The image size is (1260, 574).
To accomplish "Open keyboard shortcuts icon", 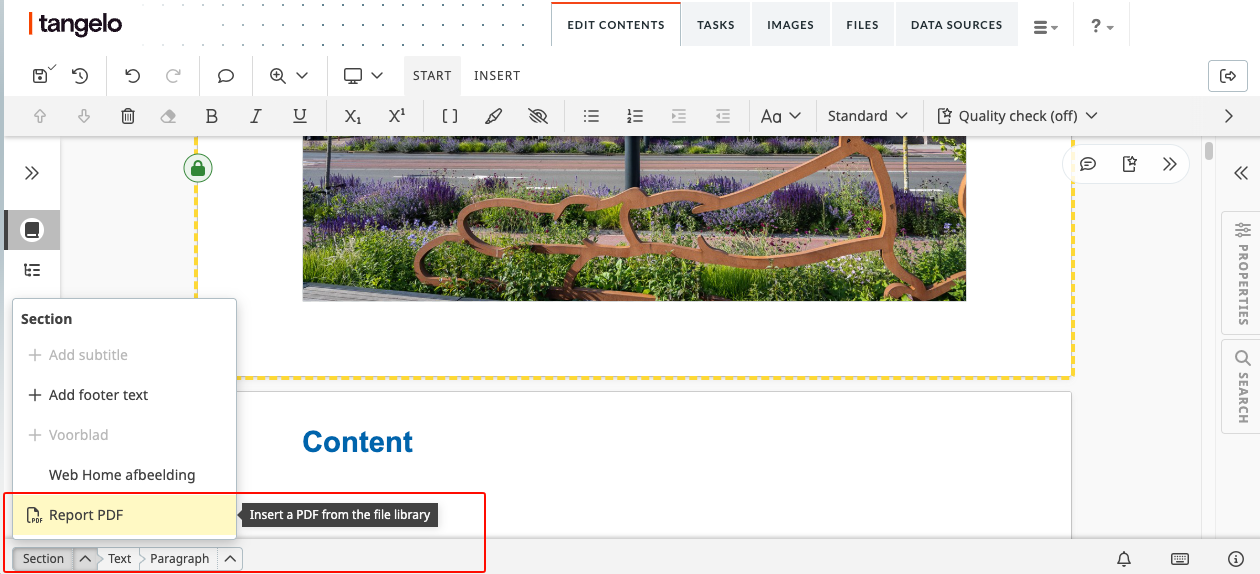I will click(1180, 559).
